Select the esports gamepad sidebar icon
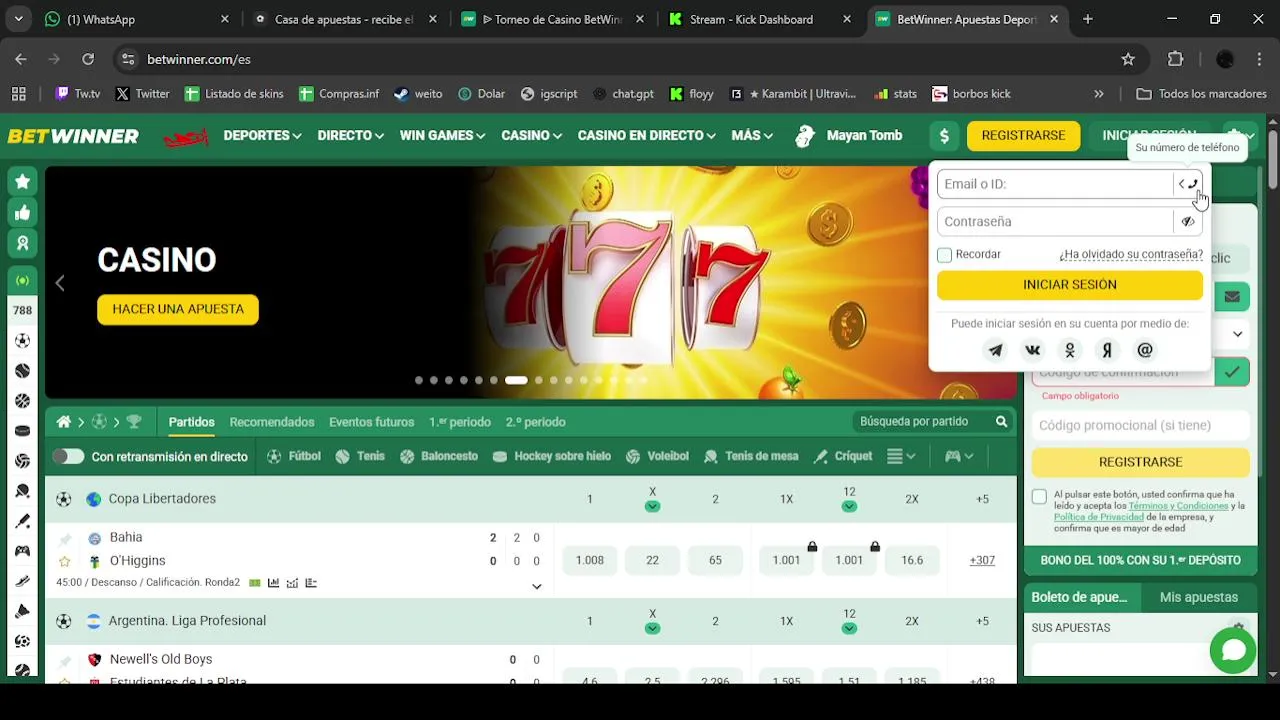 22,551
